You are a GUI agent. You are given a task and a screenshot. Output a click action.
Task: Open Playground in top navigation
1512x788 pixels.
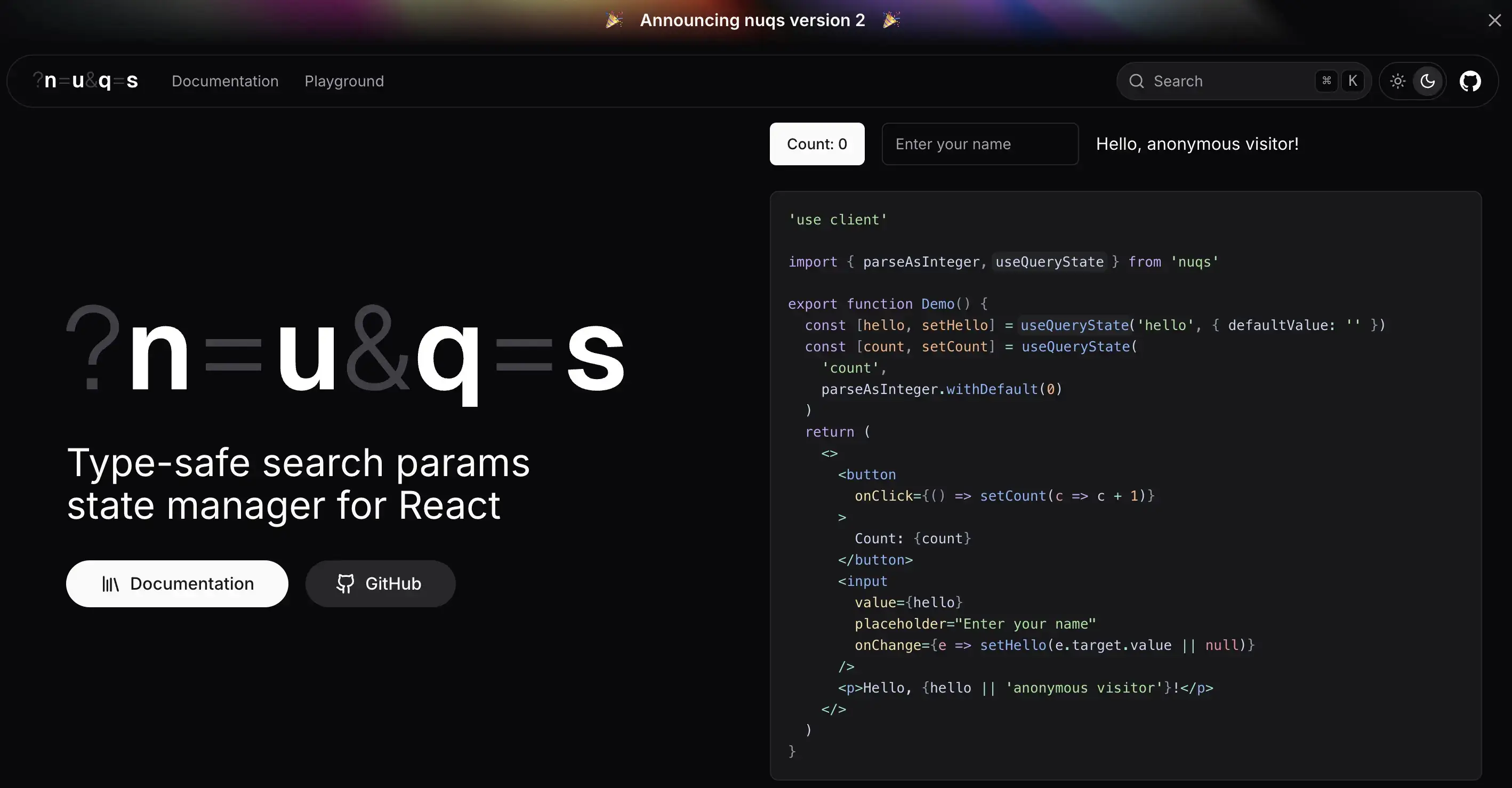344,81
